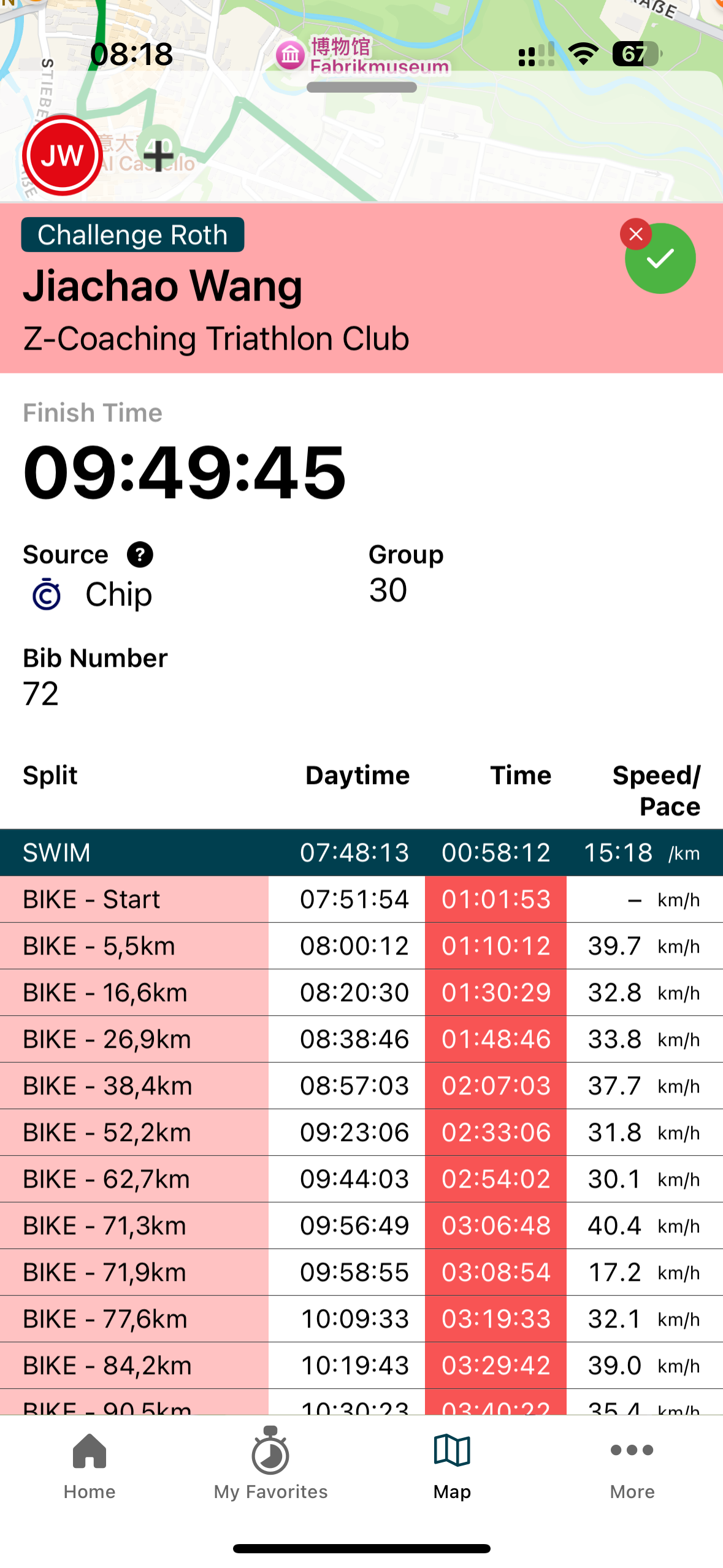Tap the Daytime column header
Image resolution: width=723 pixels, height=1568 pixels.
[x=358, y=775]
